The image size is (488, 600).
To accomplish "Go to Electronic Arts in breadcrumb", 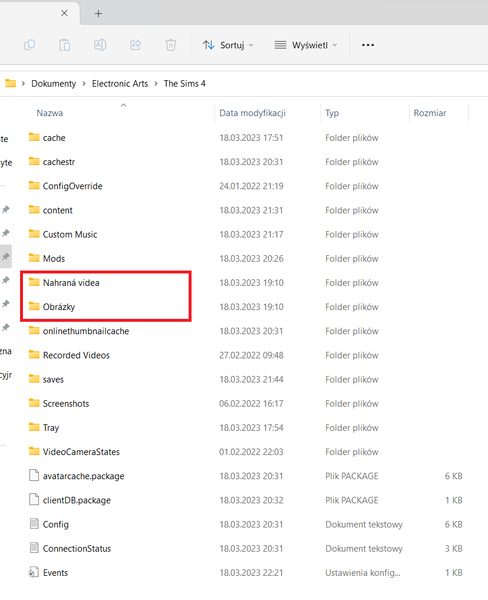I will 120,83.
